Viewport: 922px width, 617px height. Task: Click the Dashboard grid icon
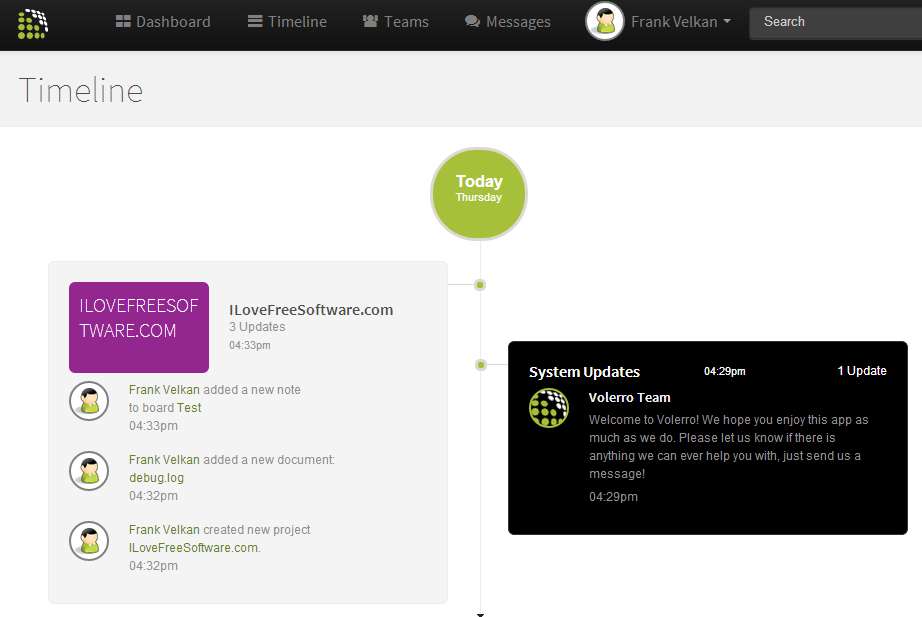123,22
